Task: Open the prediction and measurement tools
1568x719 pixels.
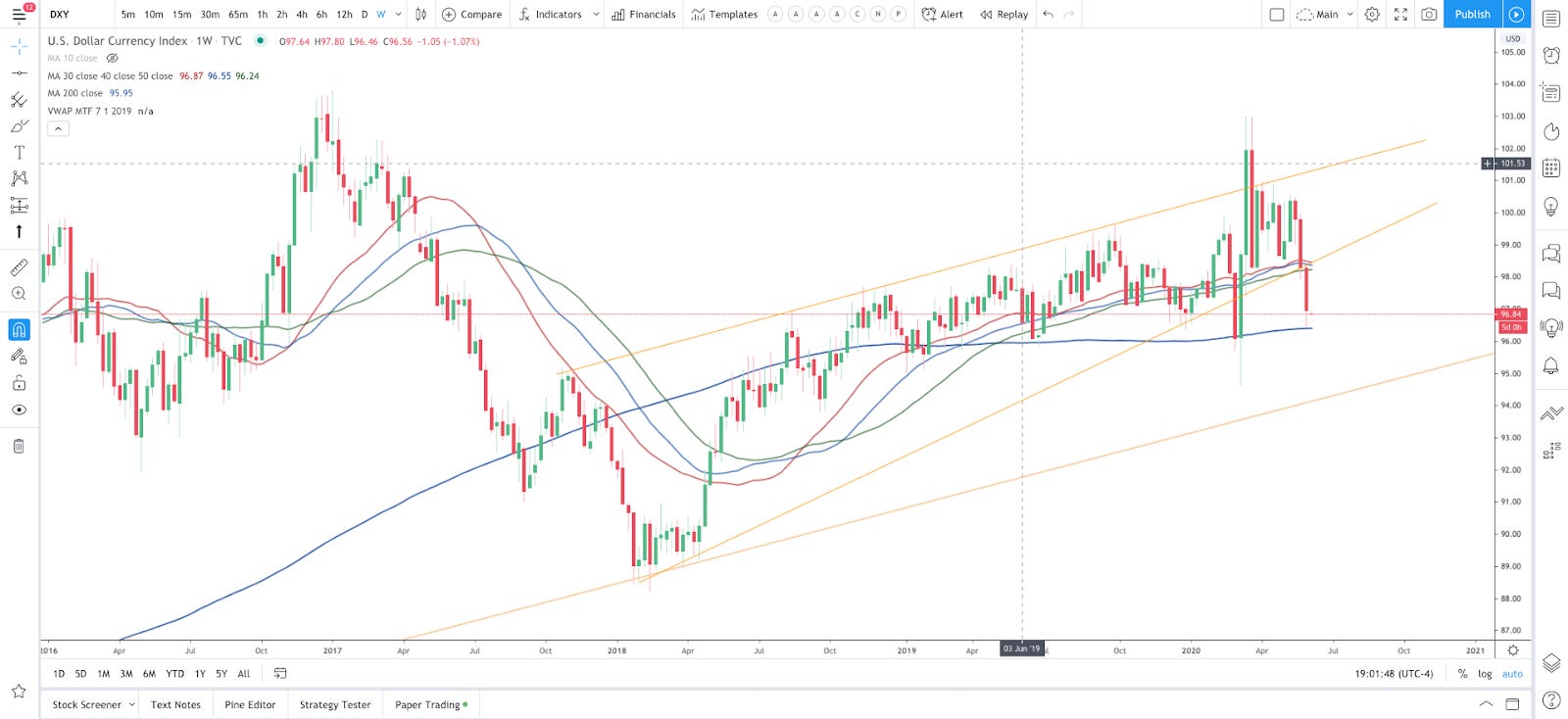Action: click(x=19, y=205)
